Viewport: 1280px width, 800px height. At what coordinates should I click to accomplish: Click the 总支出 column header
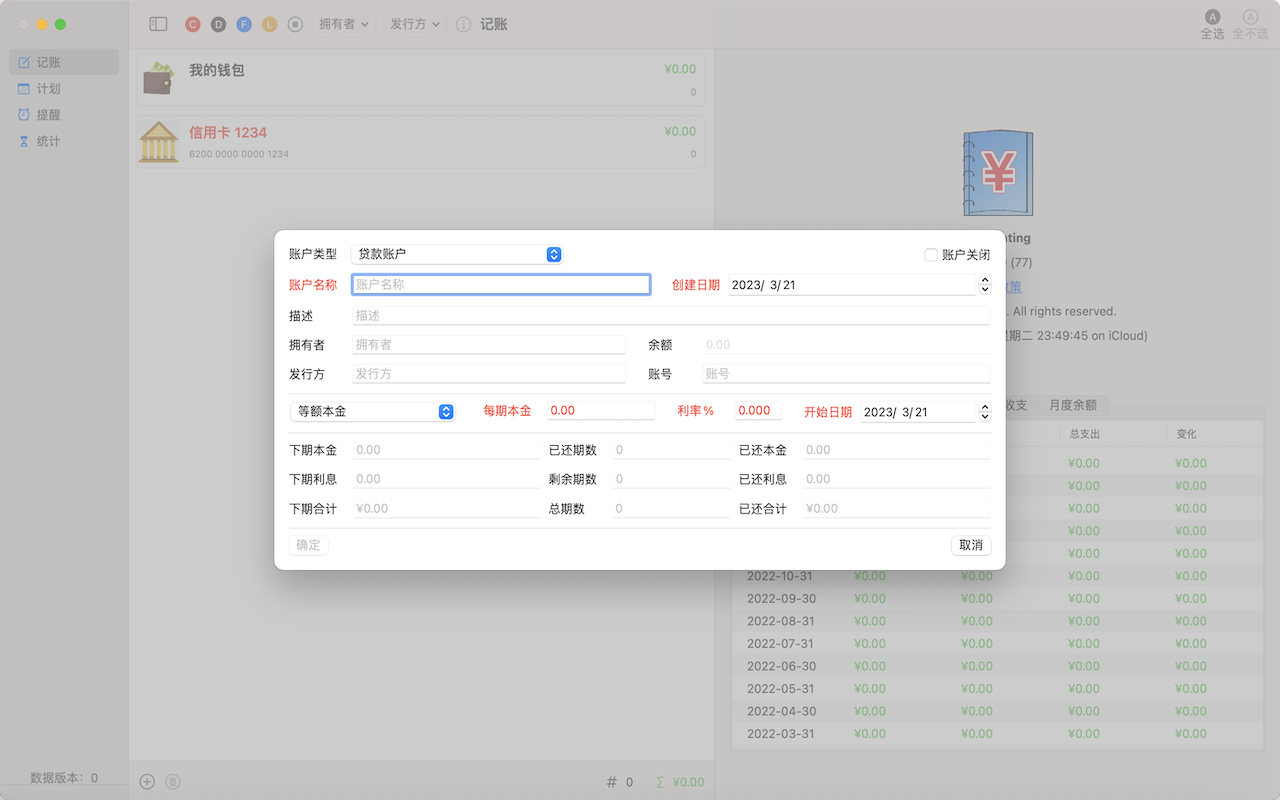(1085, 434)
